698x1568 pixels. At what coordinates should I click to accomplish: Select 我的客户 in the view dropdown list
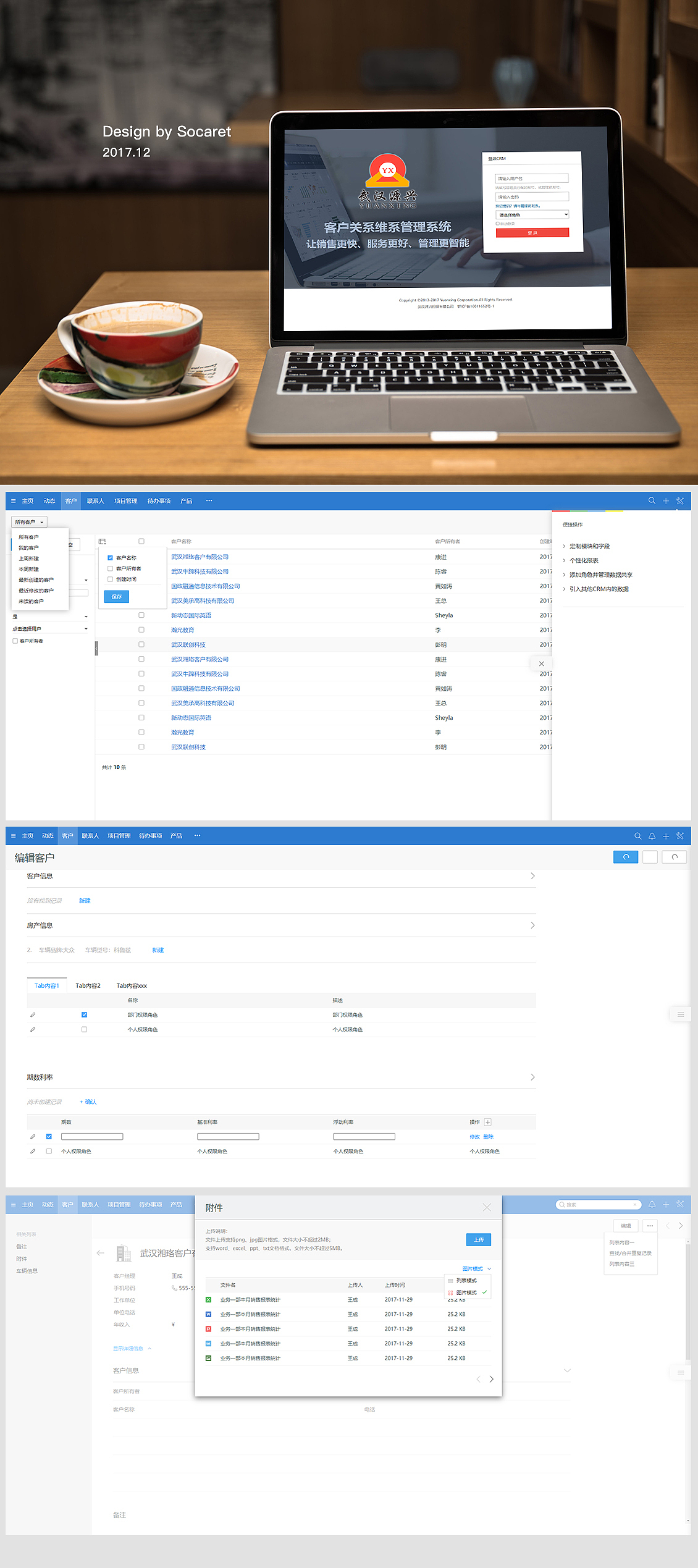point(28,548)
